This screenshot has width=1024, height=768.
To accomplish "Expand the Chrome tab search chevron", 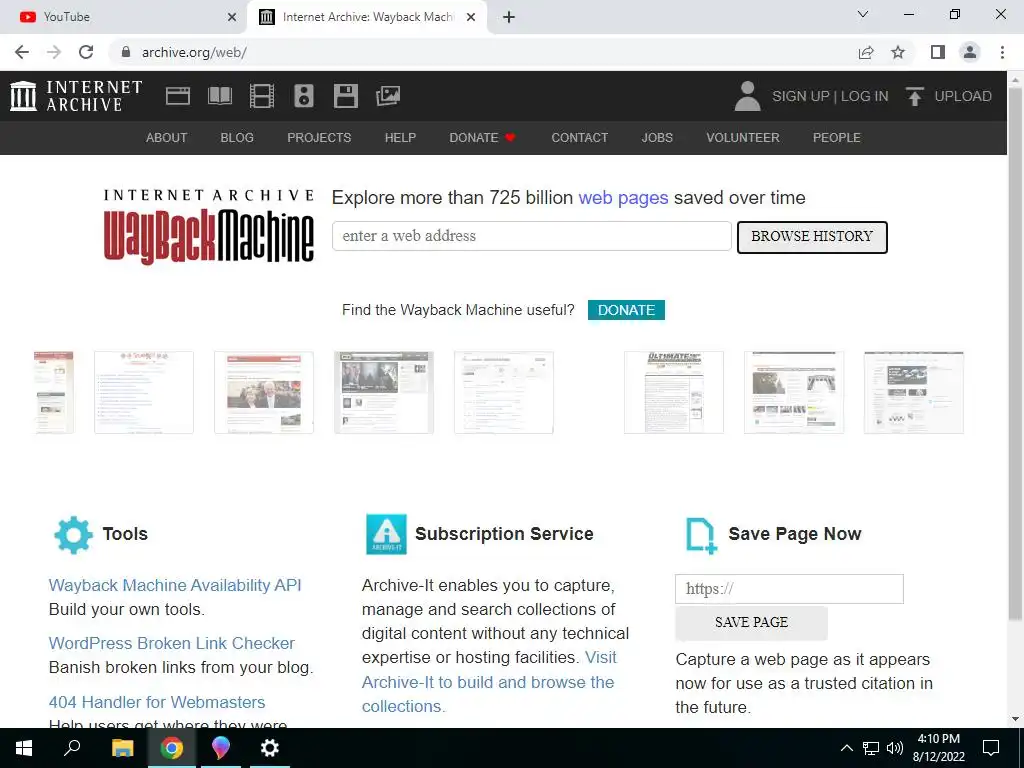I will point(863,14).
